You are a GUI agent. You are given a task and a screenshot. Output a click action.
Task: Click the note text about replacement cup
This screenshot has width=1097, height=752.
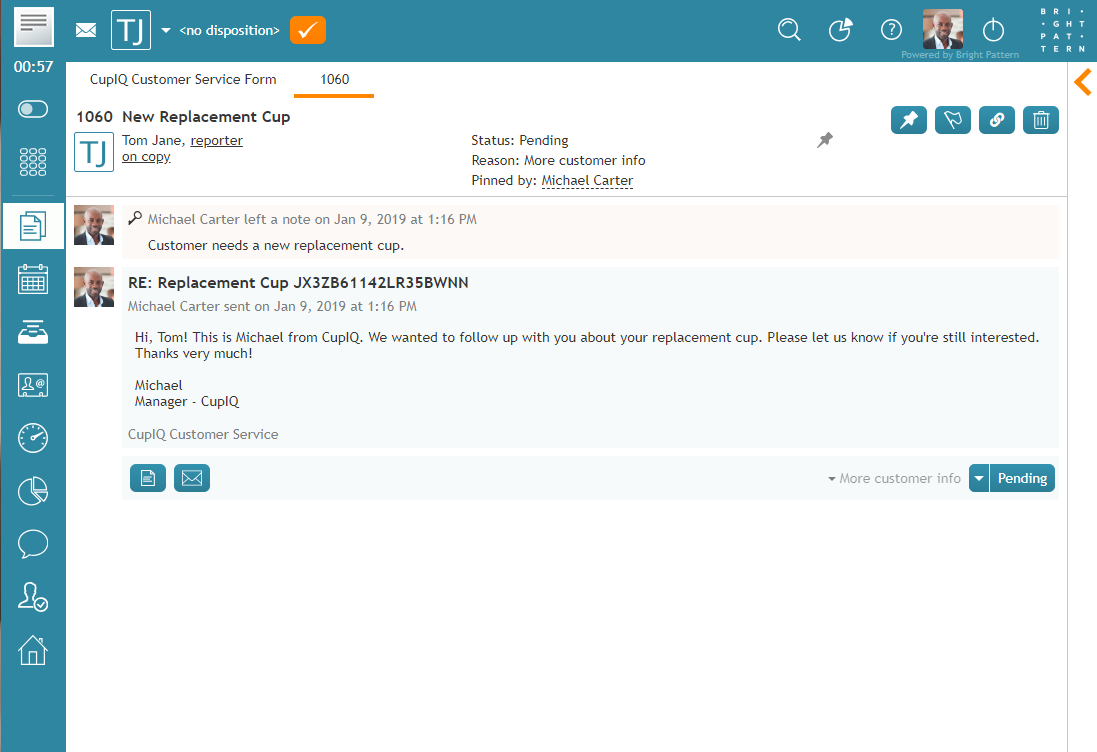pos(276,246)
